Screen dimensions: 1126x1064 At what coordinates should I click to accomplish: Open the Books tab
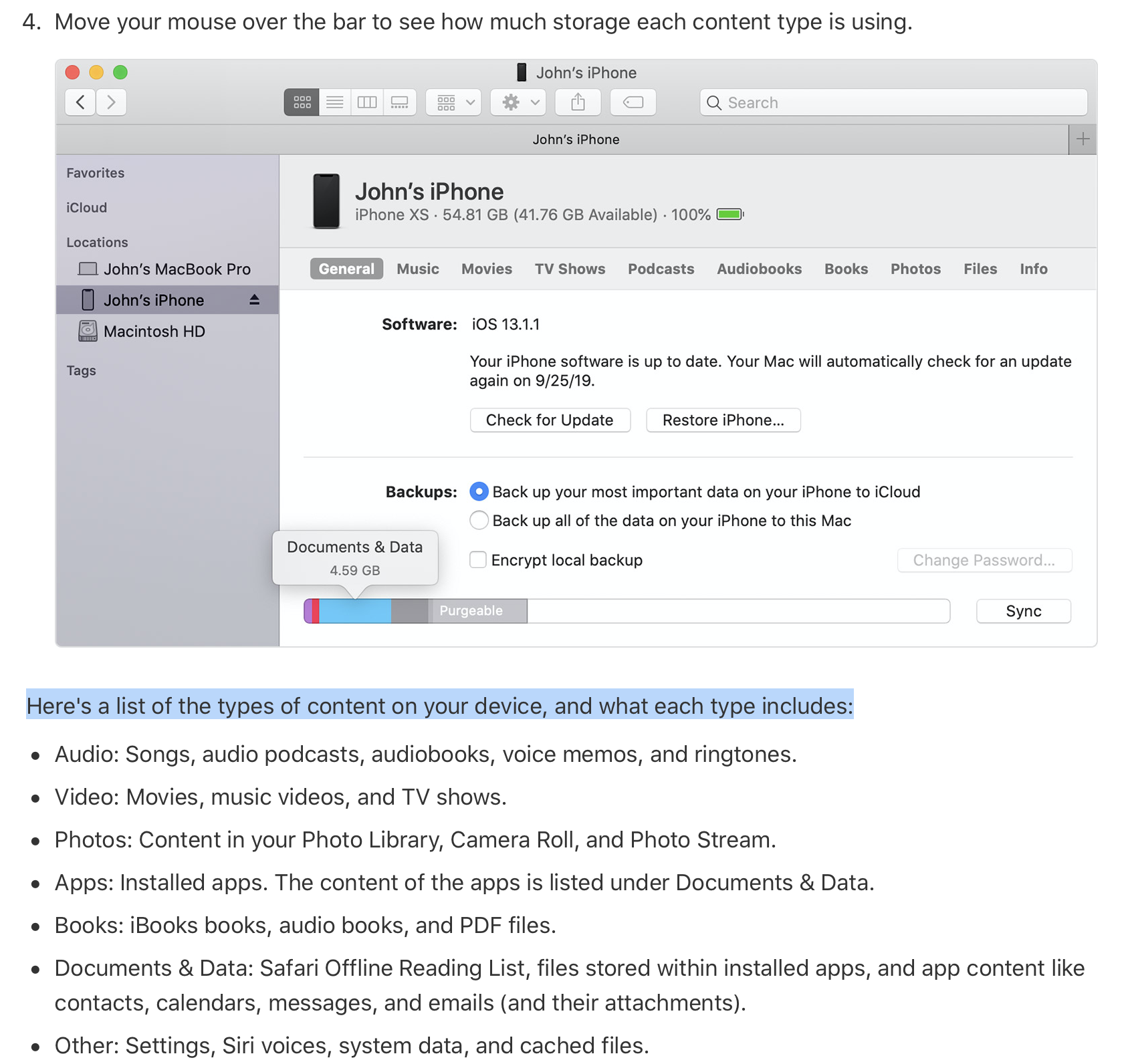846,269
